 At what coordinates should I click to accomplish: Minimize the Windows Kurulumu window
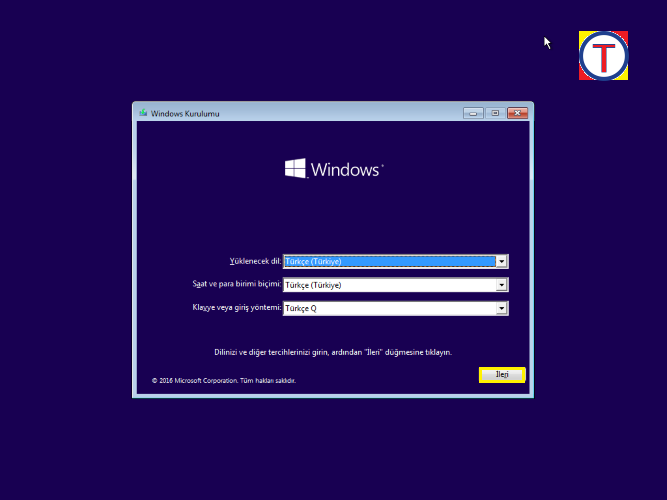coord(473,113)
